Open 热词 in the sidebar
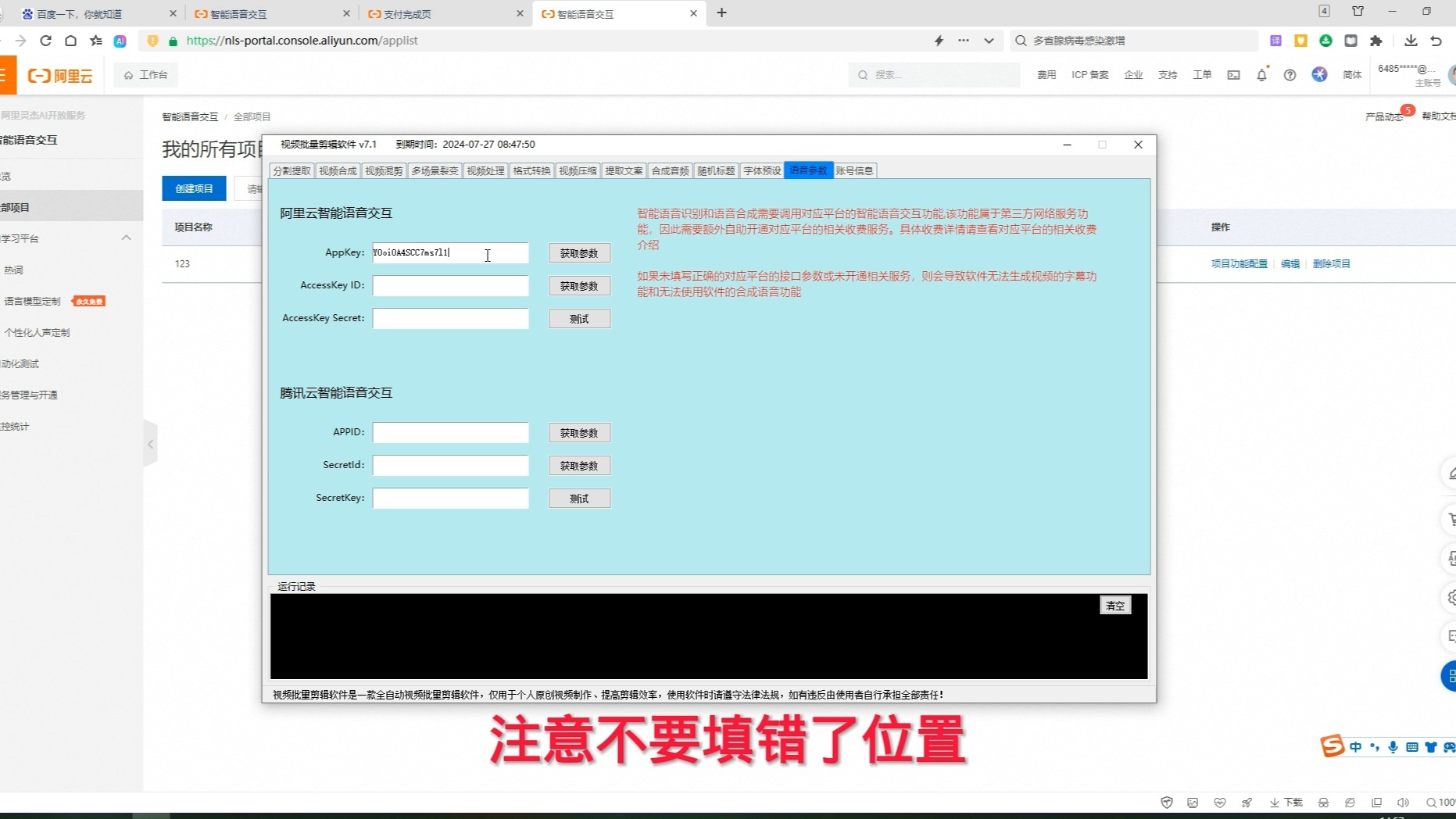This screenshot has width=1456, height=819. coord(14,270)
